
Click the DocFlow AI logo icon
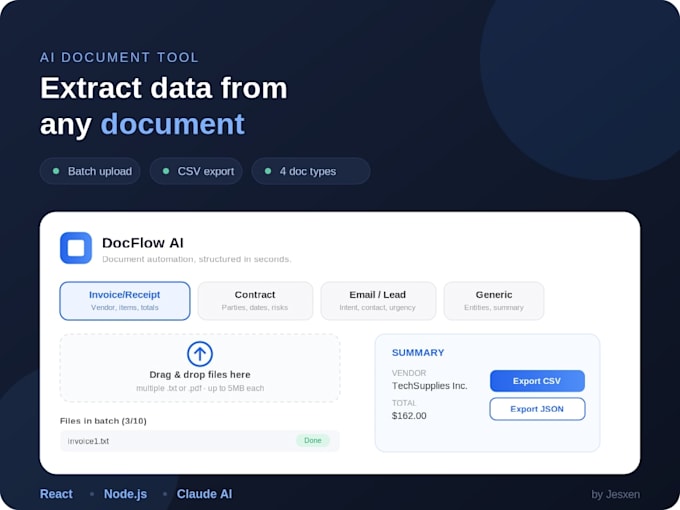[x=76, y=248]
